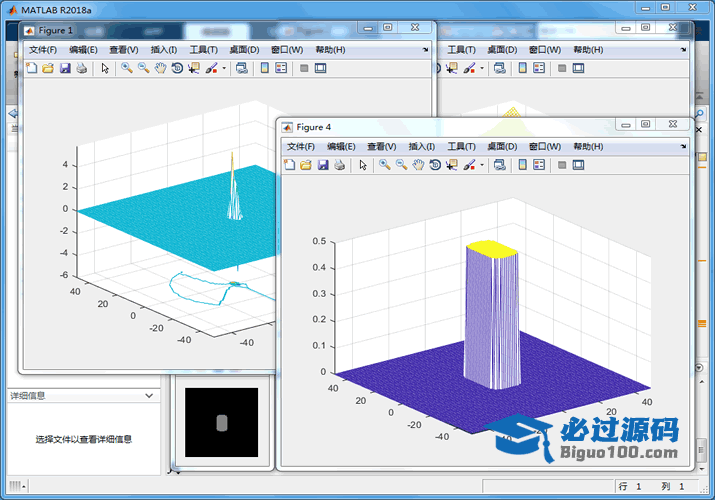Select Edit Plot arrow tool in Figure 1
The height and width of the screenshot is (500, 715).
pos(105,68)
